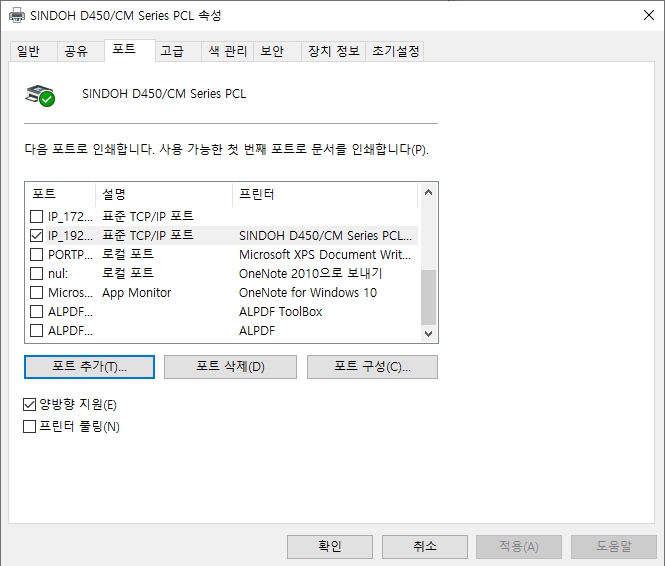Select the 'OneNote 2010으로 보내기' row
The width and height of the screenshot is (665, 566).
coord(221,274)
